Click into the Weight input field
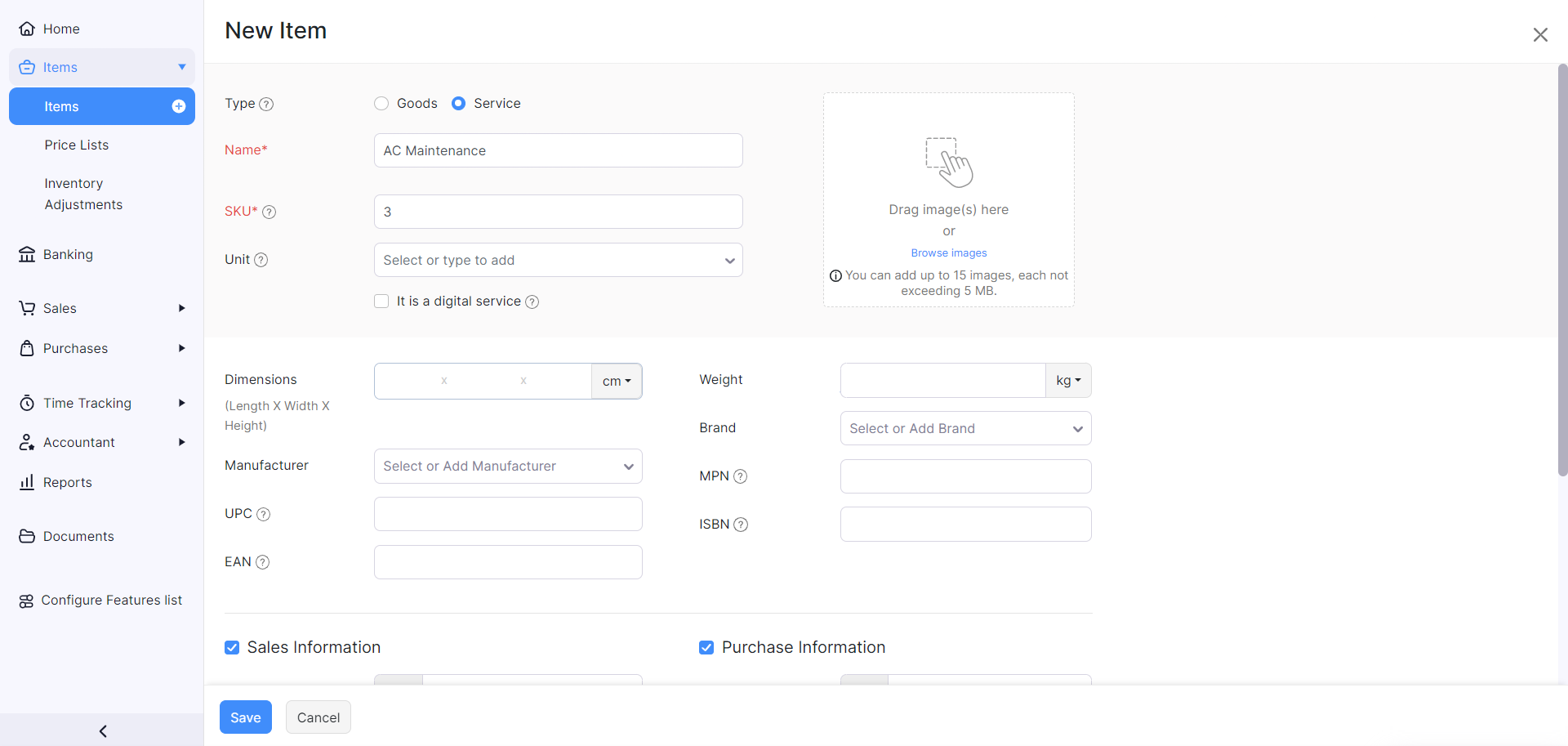 [x=942, y=380]
